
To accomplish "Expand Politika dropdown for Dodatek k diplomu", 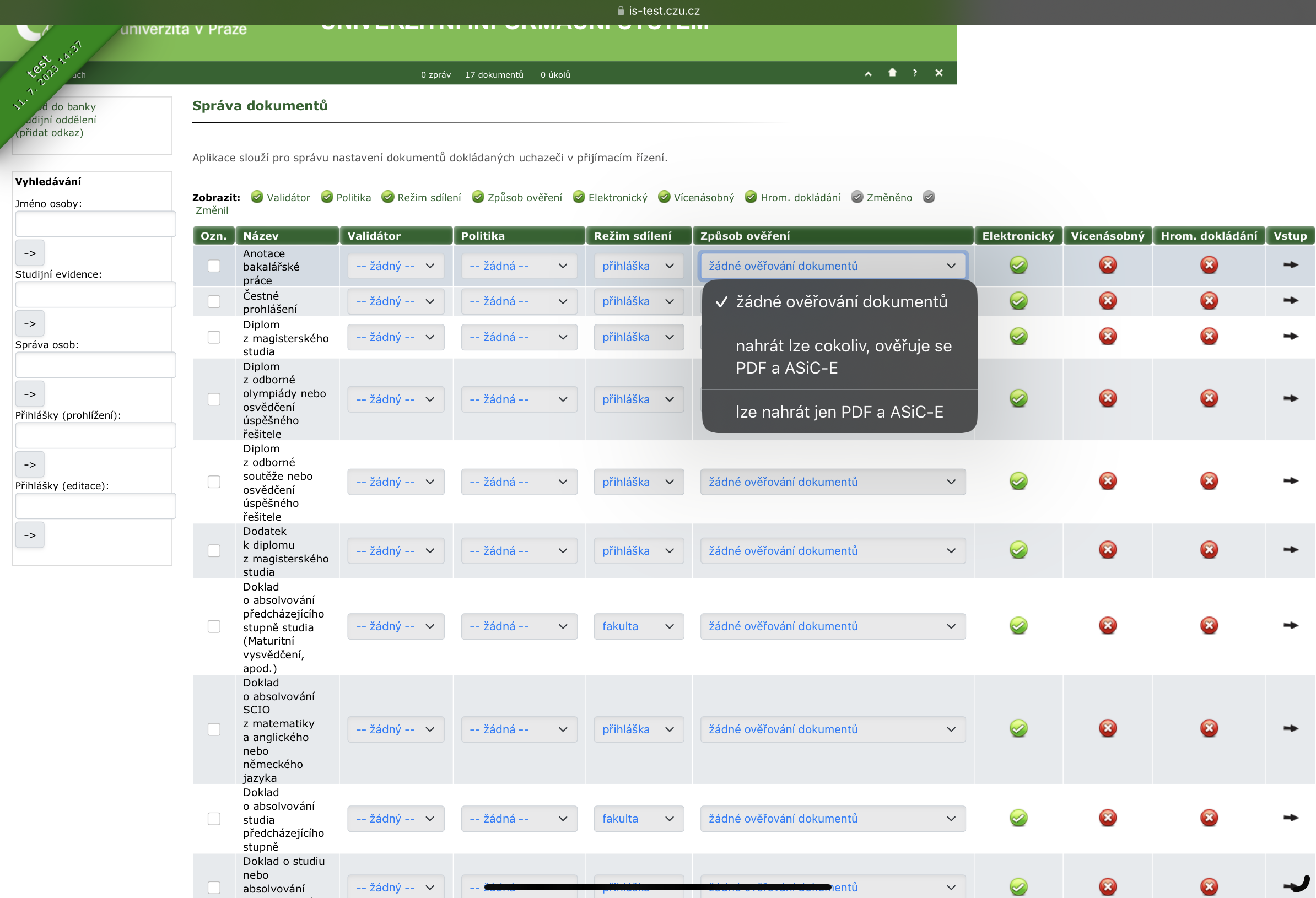I will pos(518,551).
